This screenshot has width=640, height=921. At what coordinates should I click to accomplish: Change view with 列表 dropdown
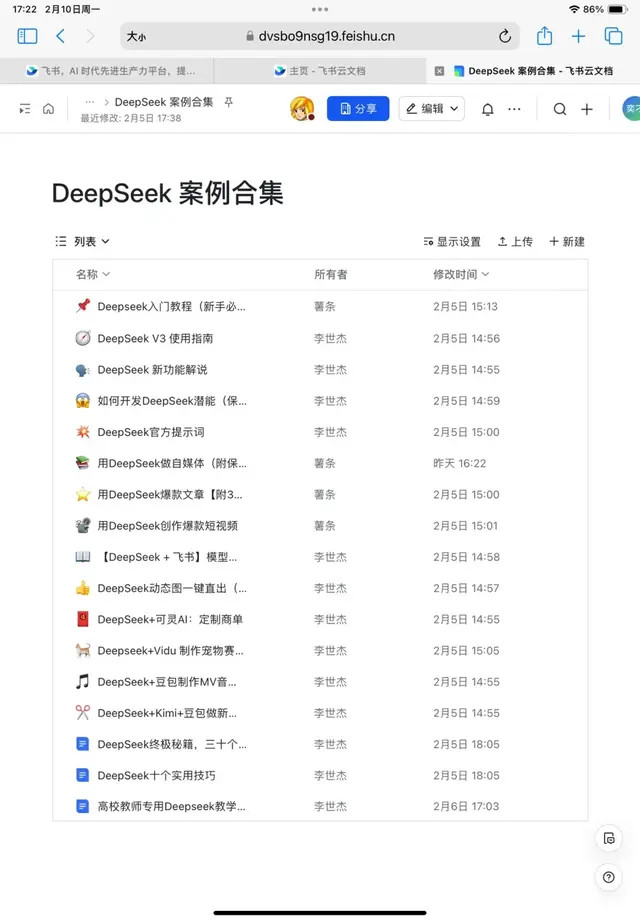click(x=82, y=241)
